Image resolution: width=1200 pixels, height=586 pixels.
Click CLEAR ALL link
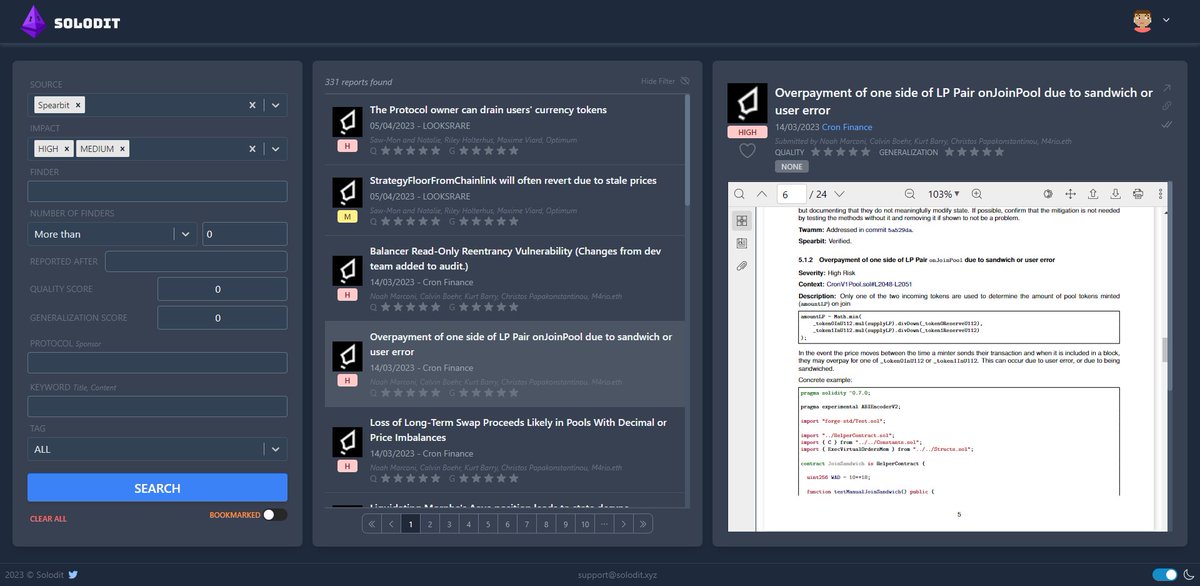pos(48,519)
